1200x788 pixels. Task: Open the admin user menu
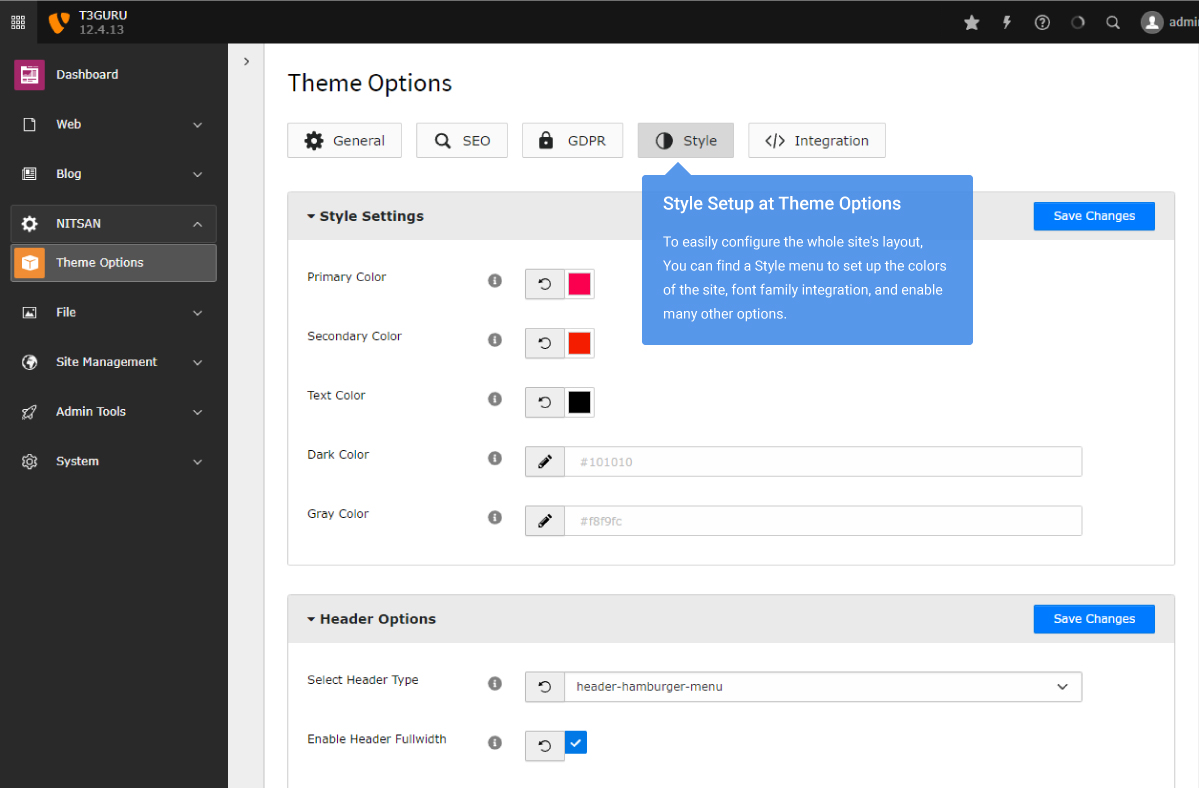pos(1151,21)
